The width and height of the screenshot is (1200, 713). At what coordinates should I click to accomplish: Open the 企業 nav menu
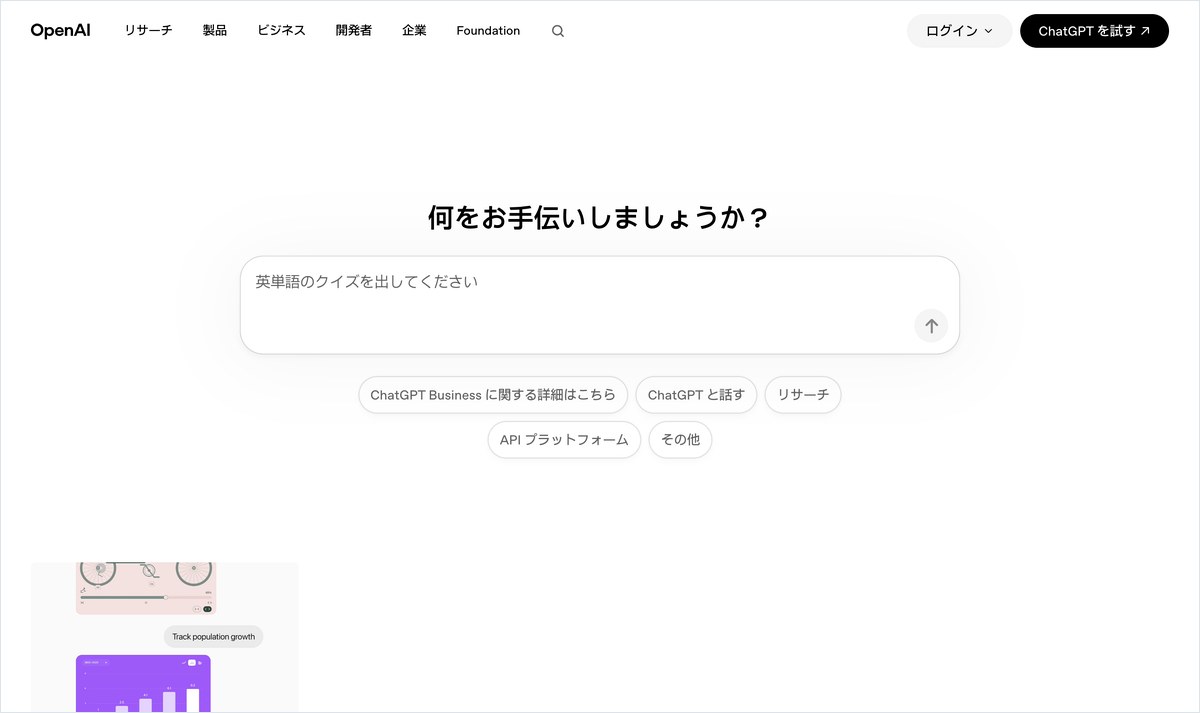pos(414,31)
